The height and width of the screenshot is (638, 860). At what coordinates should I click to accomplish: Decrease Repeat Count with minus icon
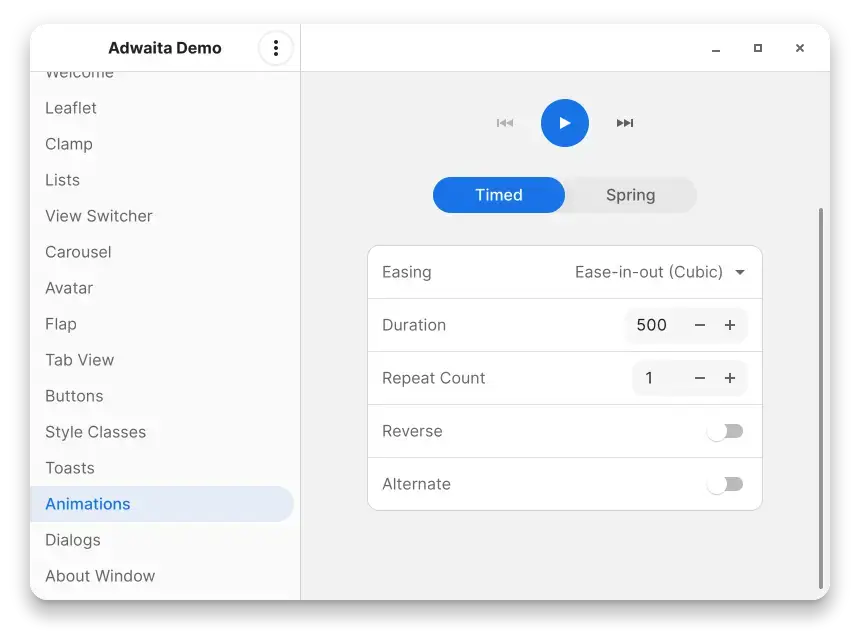(x=700, y=378)
